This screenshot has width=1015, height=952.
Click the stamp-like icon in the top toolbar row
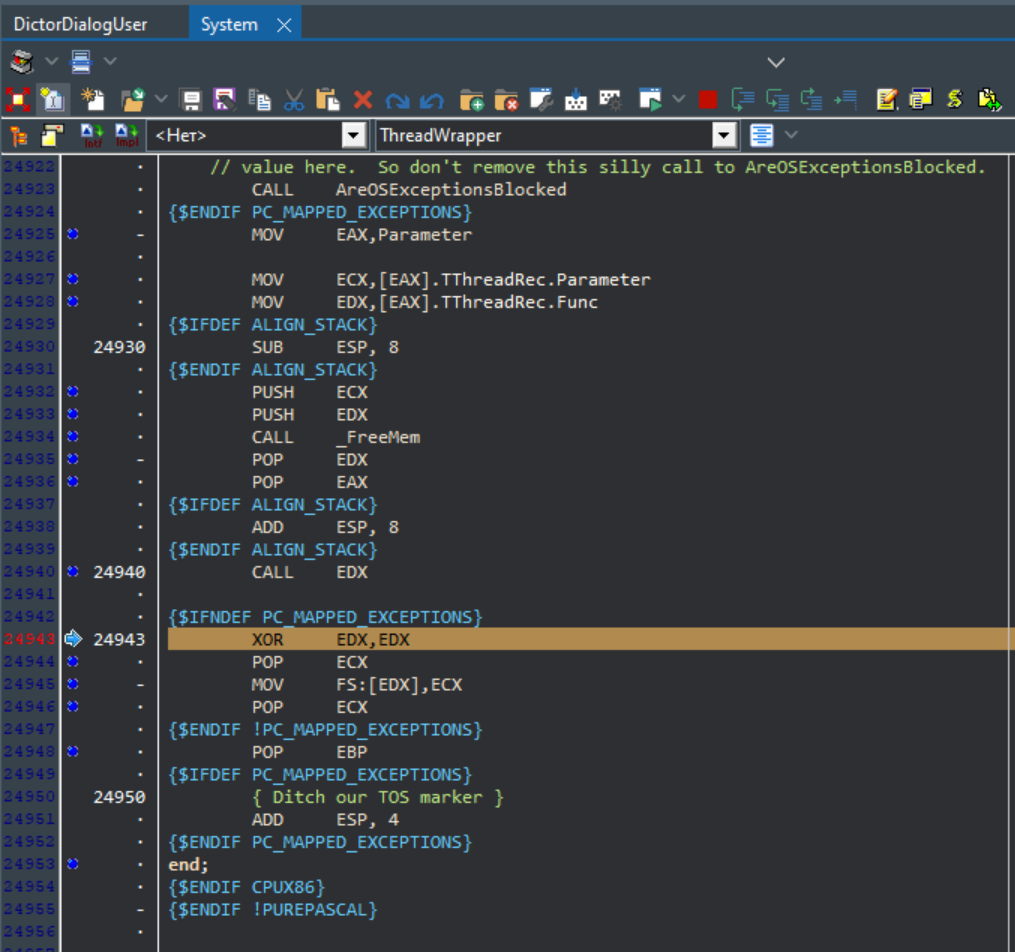pyautogui.click(x=21, y=61)
